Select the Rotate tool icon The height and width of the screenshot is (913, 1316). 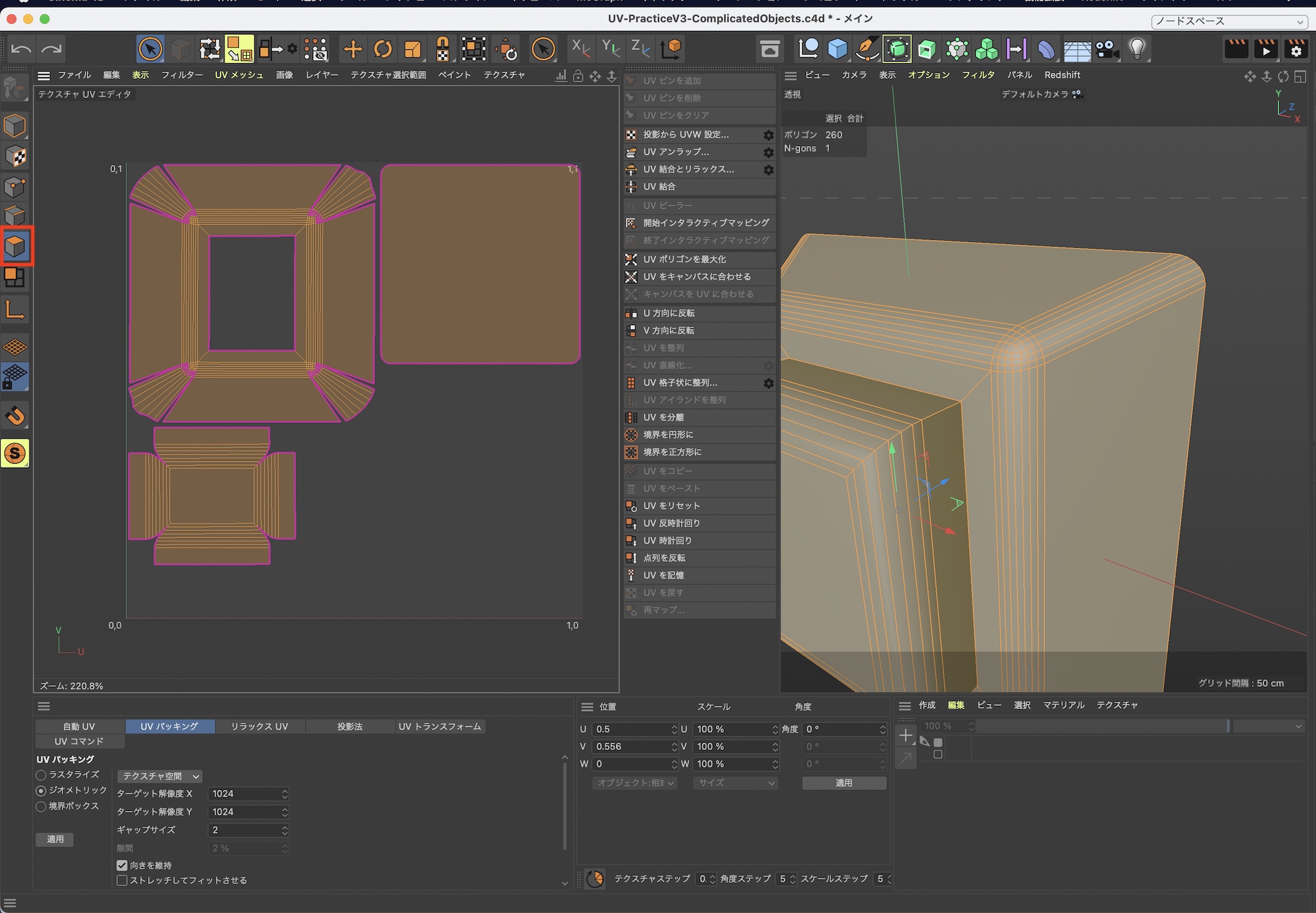coord(382,49)
